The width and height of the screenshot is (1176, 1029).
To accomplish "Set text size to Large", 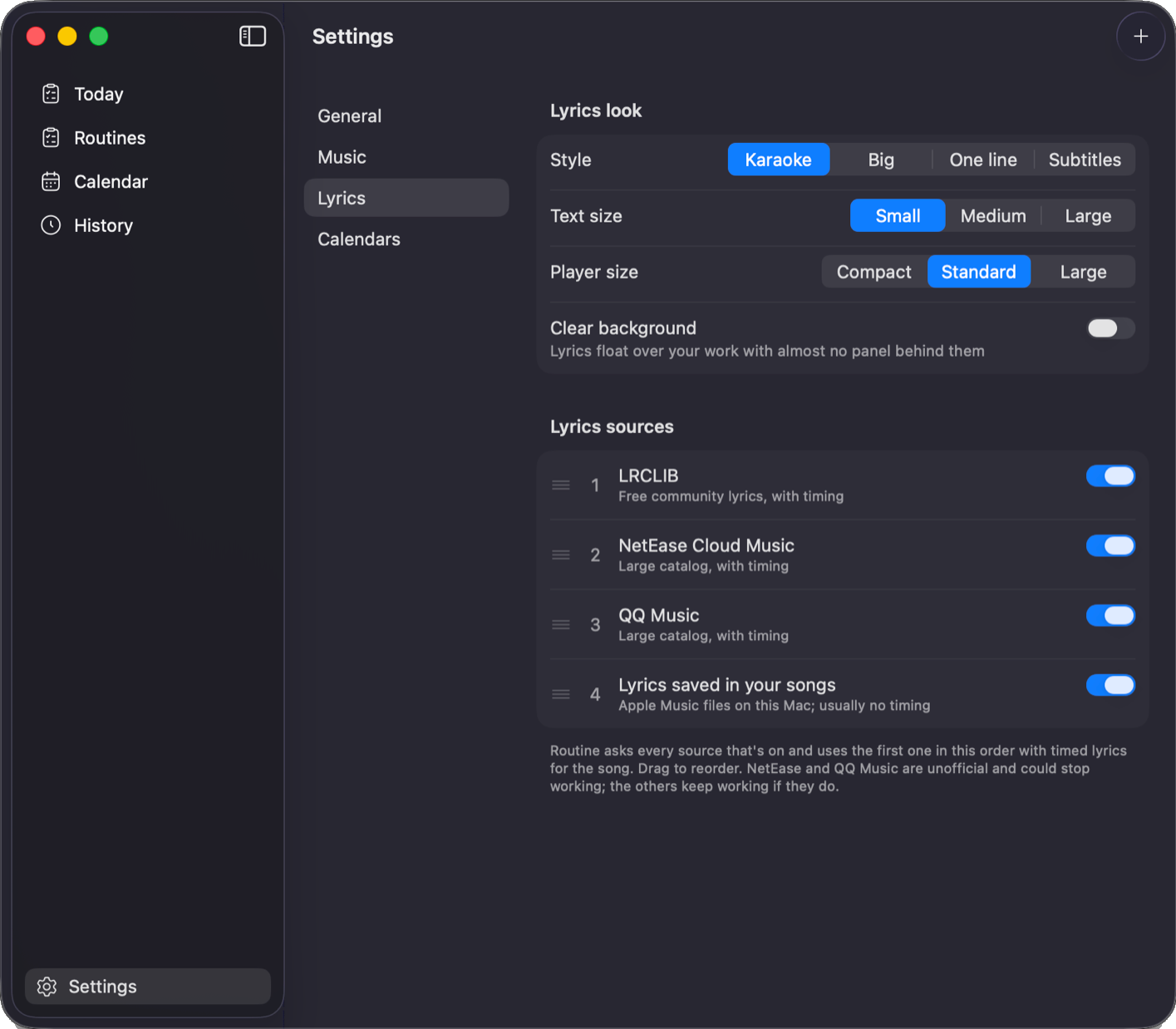I will coord(1088,216).
